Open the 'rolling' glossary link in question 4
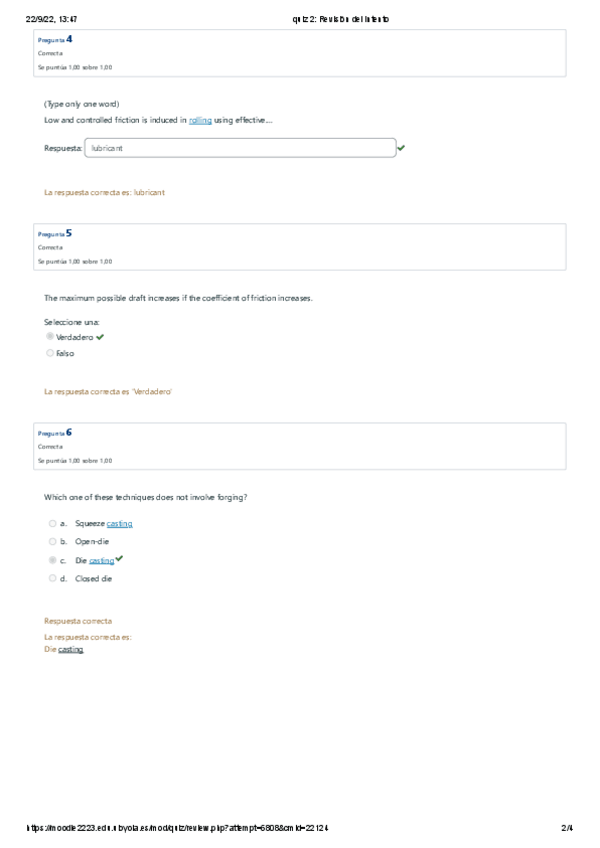Image resolution: width=600 pixels, height=848 pixels. [x=200, y=120]
